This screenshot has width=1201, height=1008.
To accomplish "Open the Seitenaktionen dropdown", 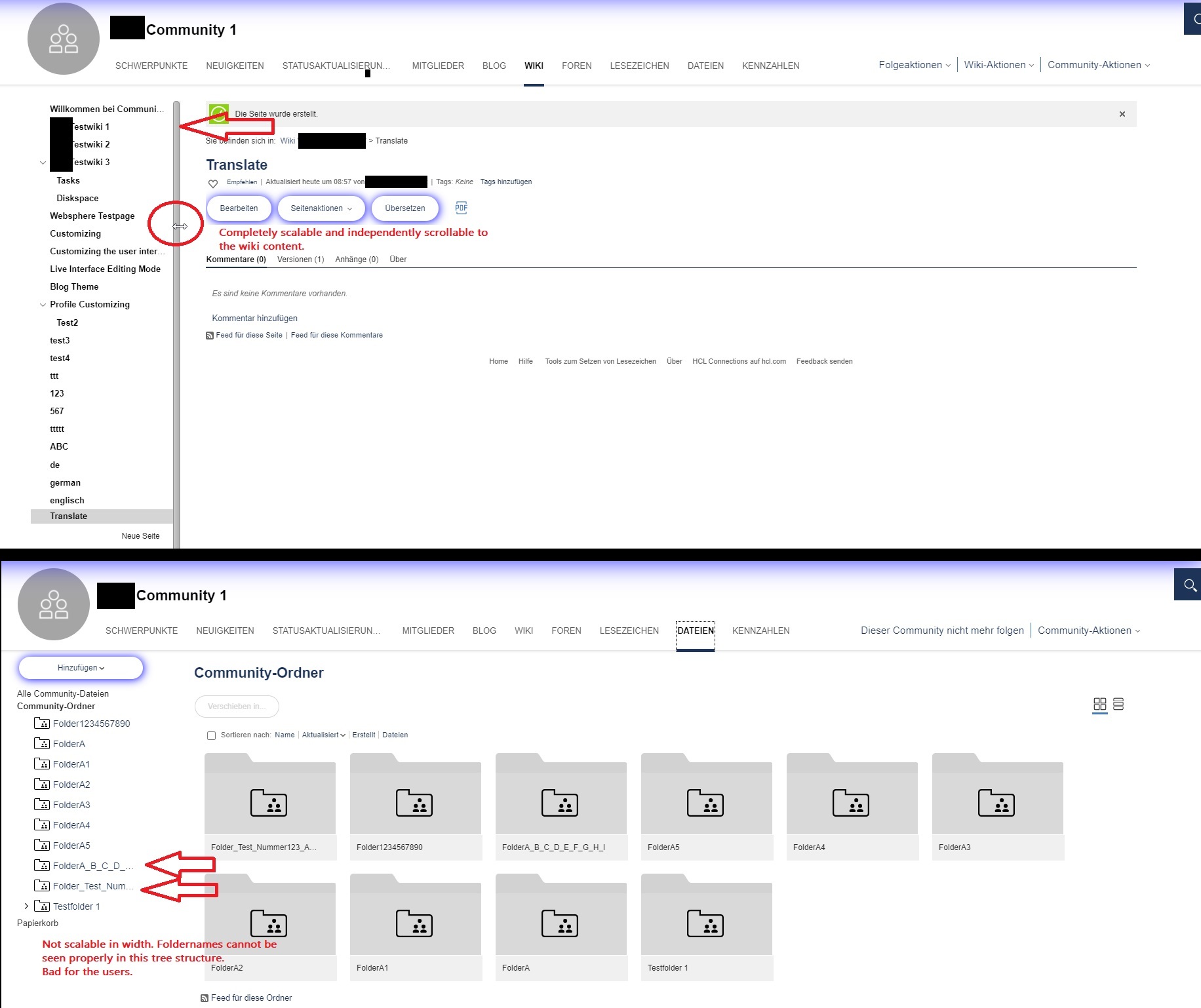I will [321, 208].
